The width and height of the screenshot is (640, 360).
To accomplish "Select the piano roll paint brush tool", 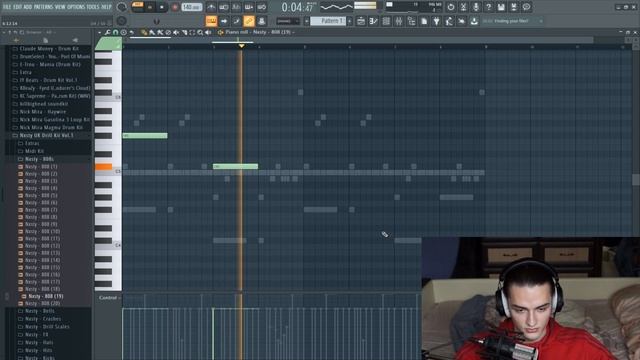I will [152, 32].
